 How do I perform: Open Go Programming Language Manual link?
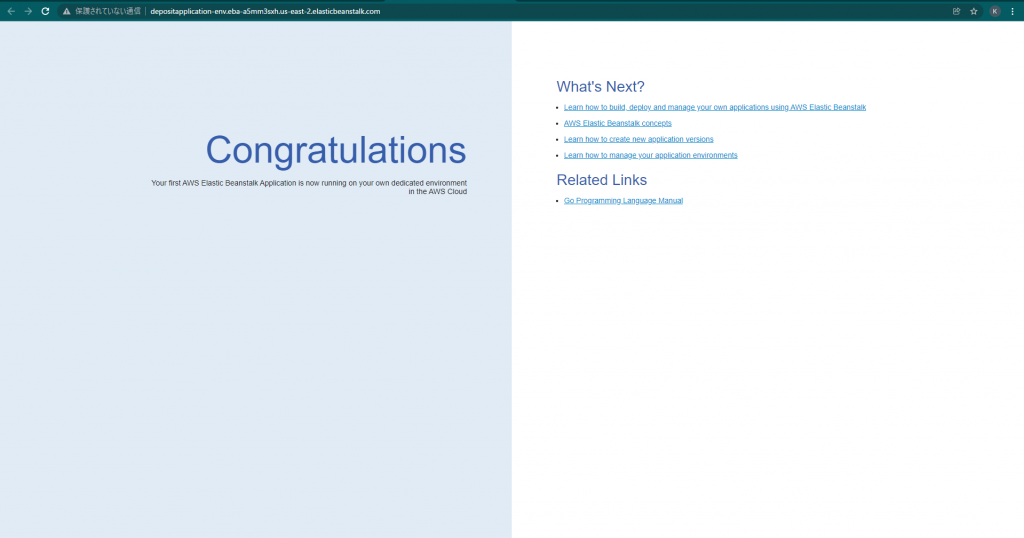point(623,200)
